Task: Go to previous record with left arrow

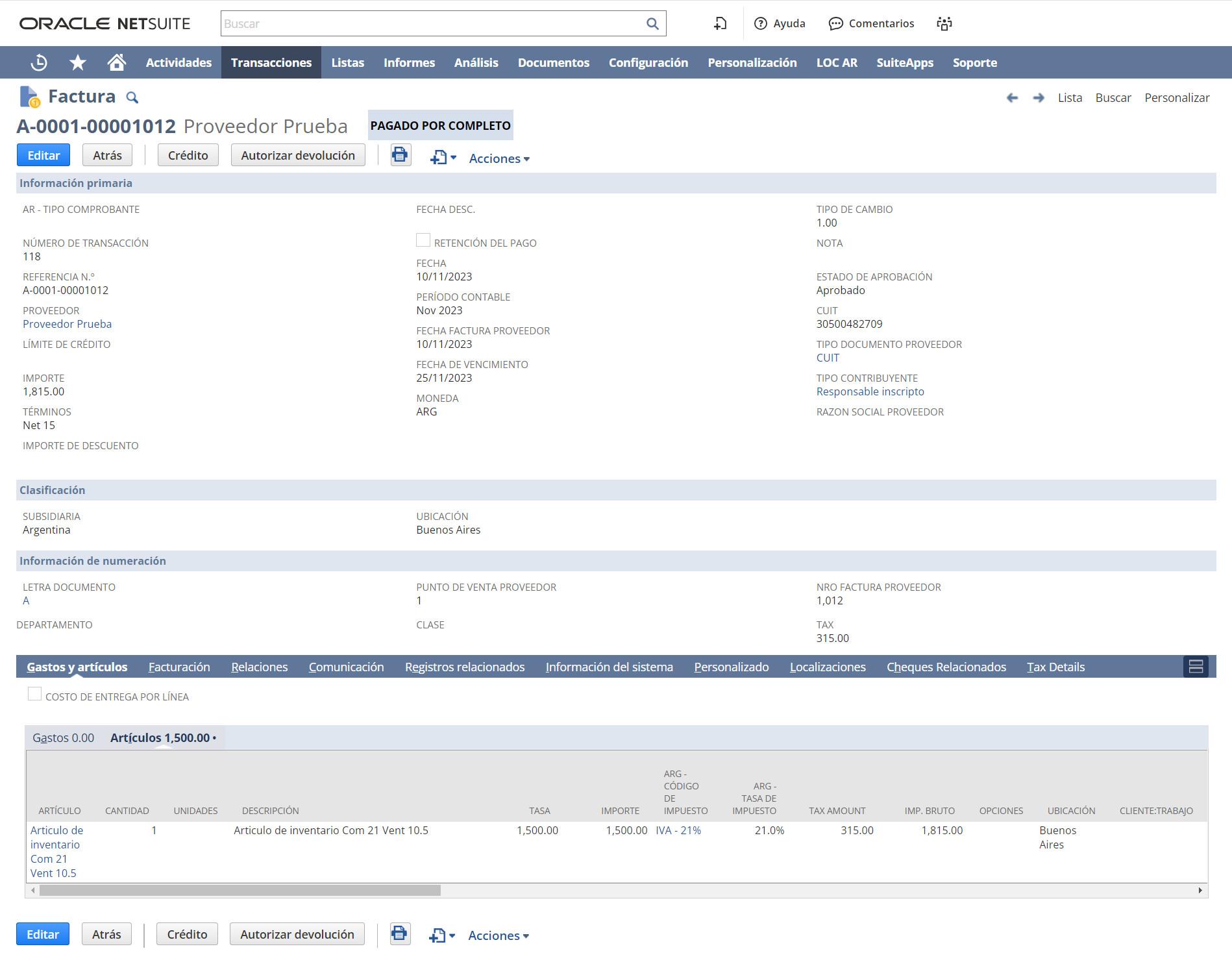Action: tap(1012, 97)
